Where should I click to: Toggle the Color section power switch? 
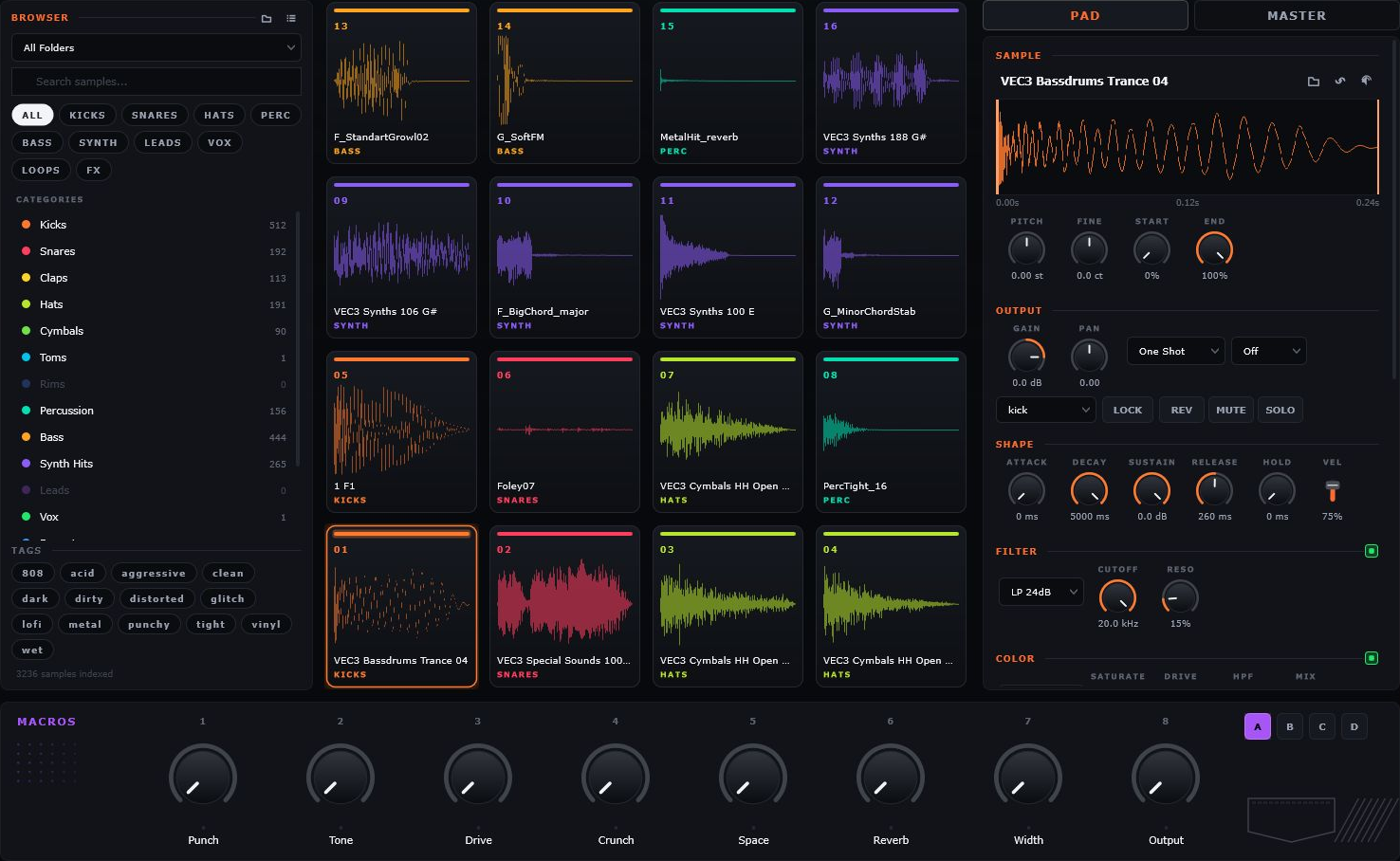1371,658
